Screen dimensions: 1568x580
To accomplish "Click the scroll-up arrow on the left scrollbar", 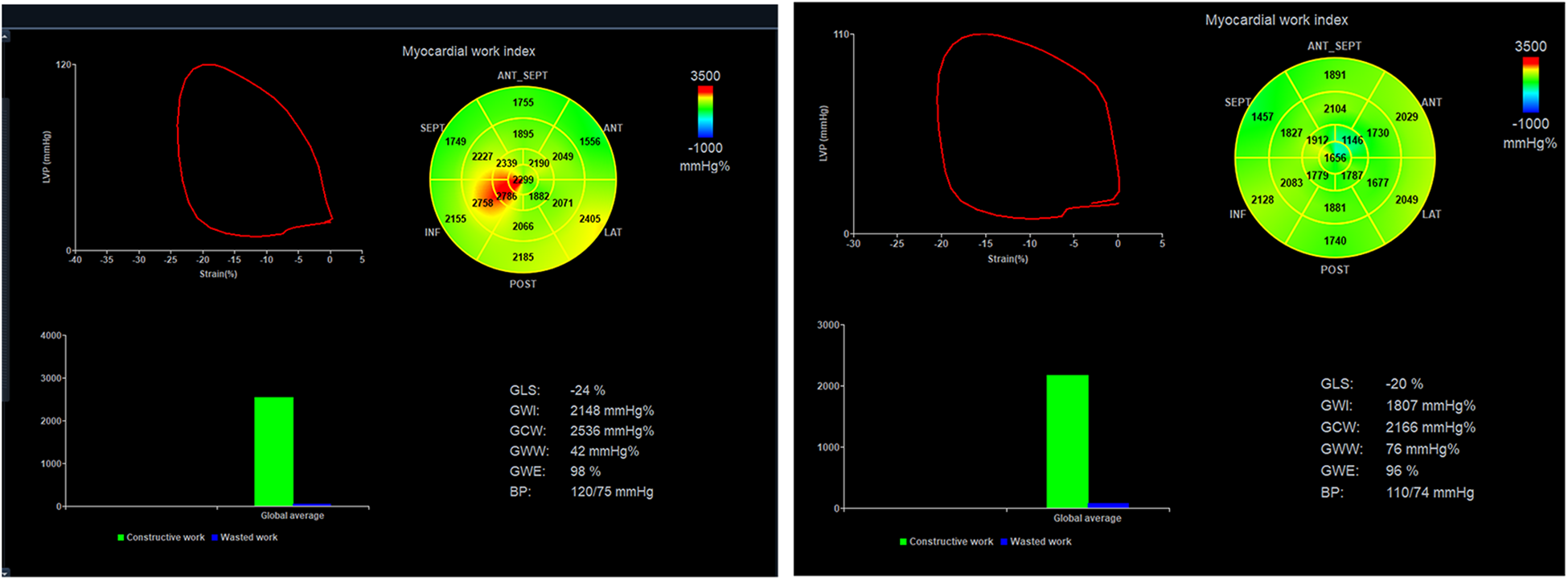I will point(5,36).
